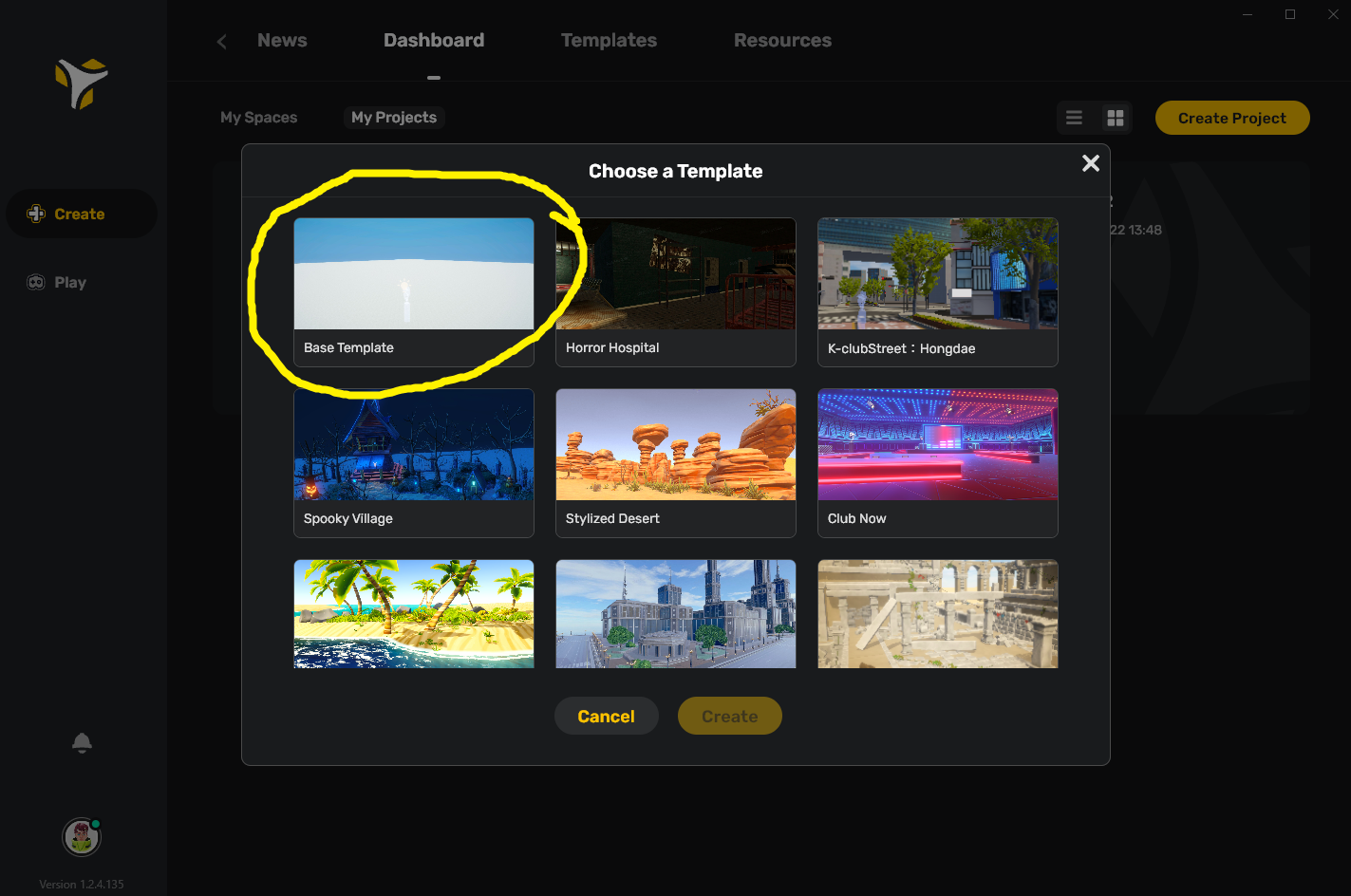Choose the Horror Hospital template

click(675, 274)
